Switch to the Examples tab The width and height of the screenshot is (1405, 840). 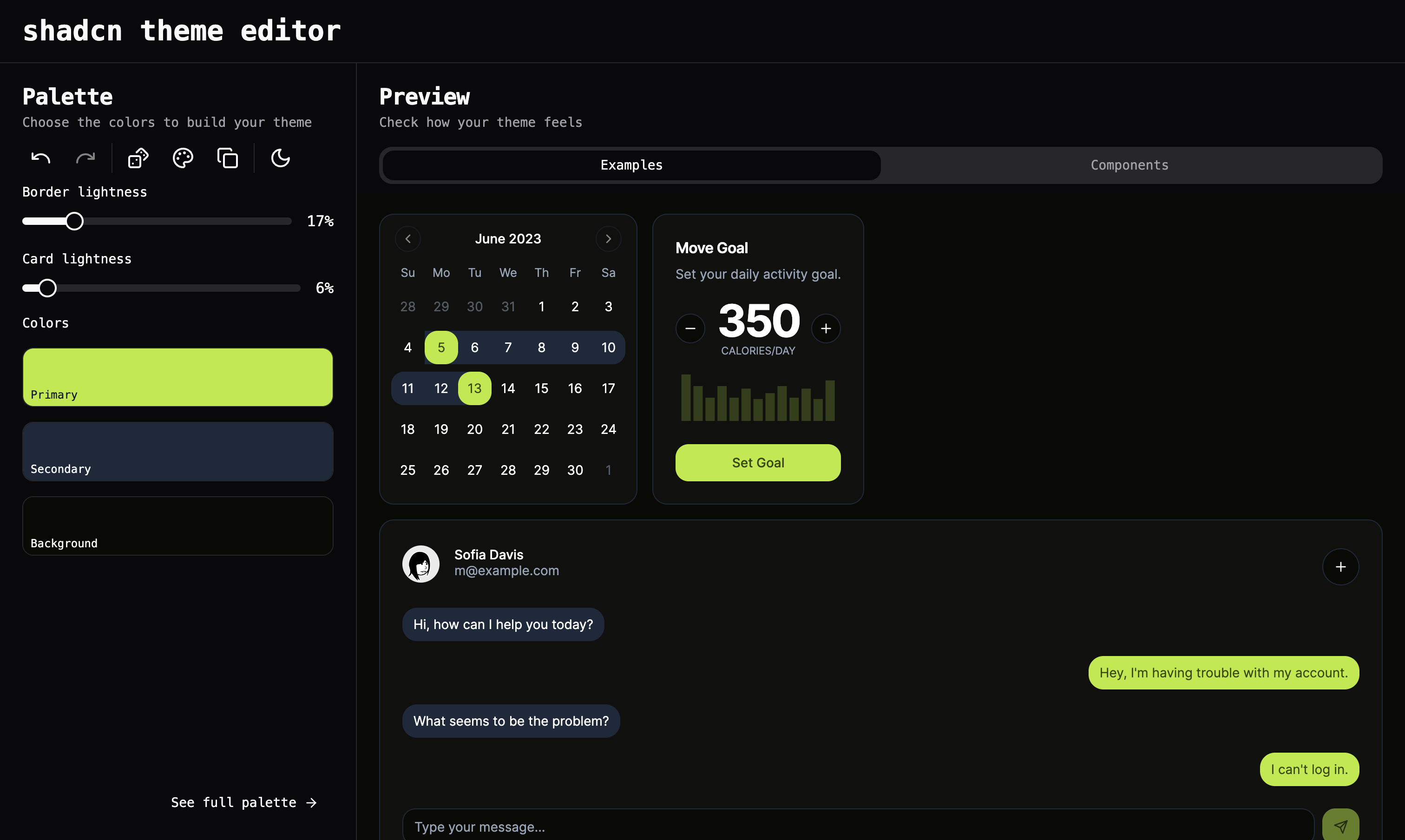pos(631,164)
